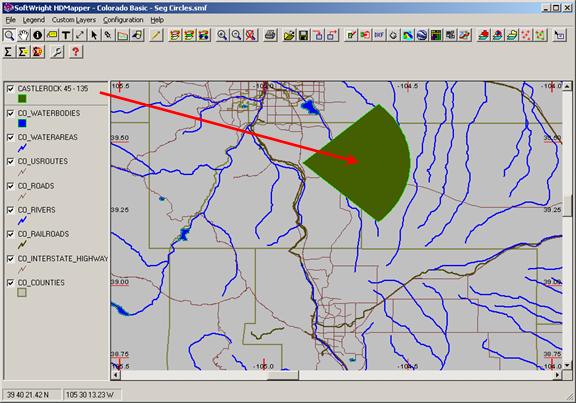
Task: Click the pointer-with-box icon at toolbar end
Action: 559,35
